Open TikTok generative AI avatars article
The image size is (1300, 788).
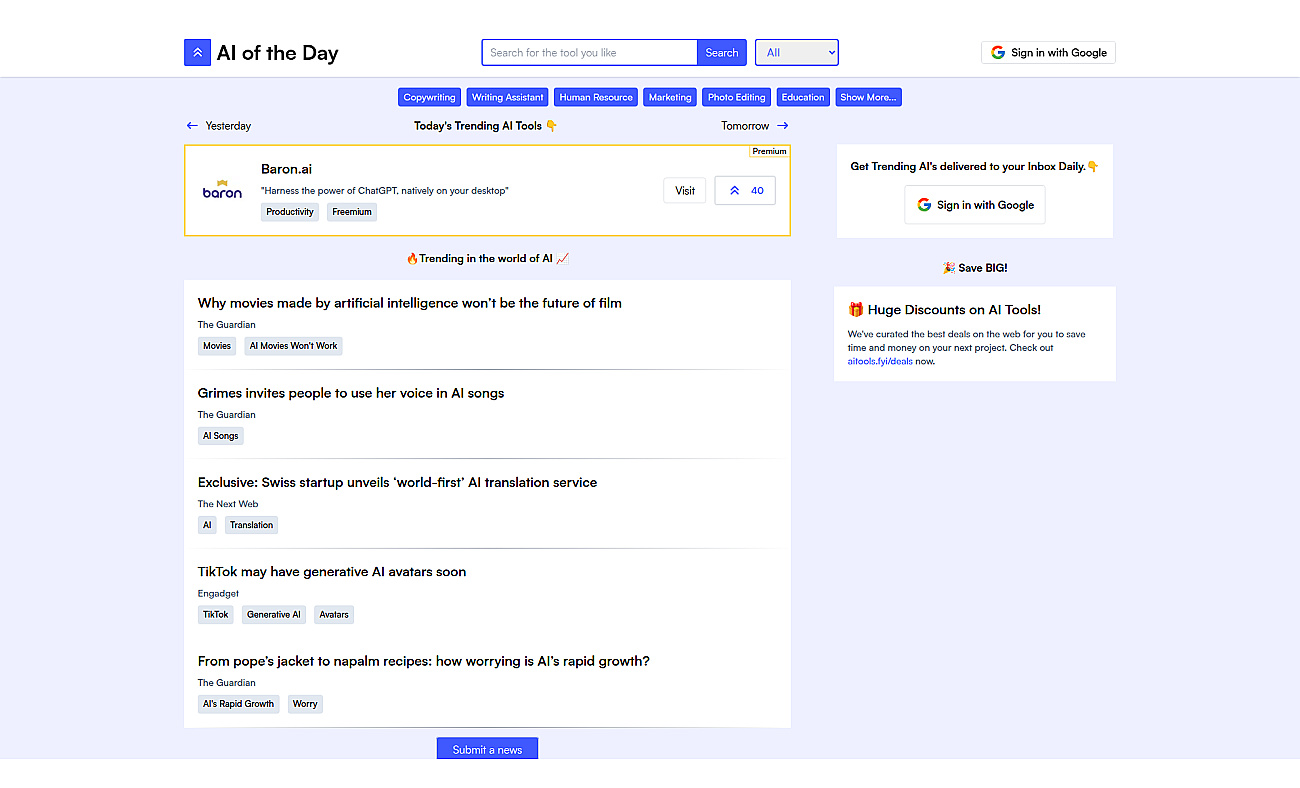click(332, 572)
